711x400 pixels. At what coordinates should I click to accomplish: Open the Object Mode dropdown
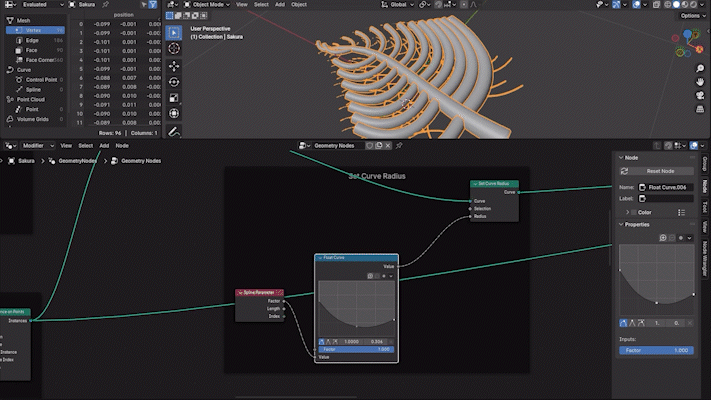(x=205, y=4)
